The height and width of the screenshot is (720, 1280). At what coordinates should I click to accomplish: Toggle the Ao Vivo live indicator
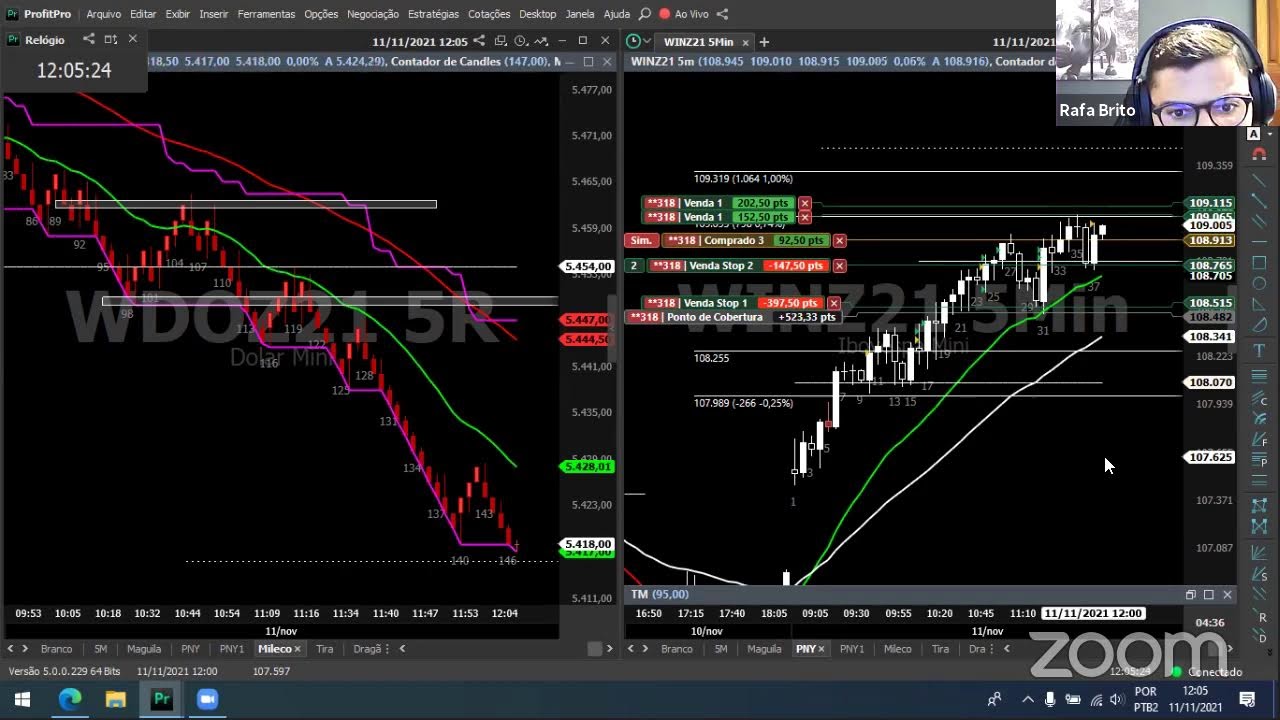point(684,14)
